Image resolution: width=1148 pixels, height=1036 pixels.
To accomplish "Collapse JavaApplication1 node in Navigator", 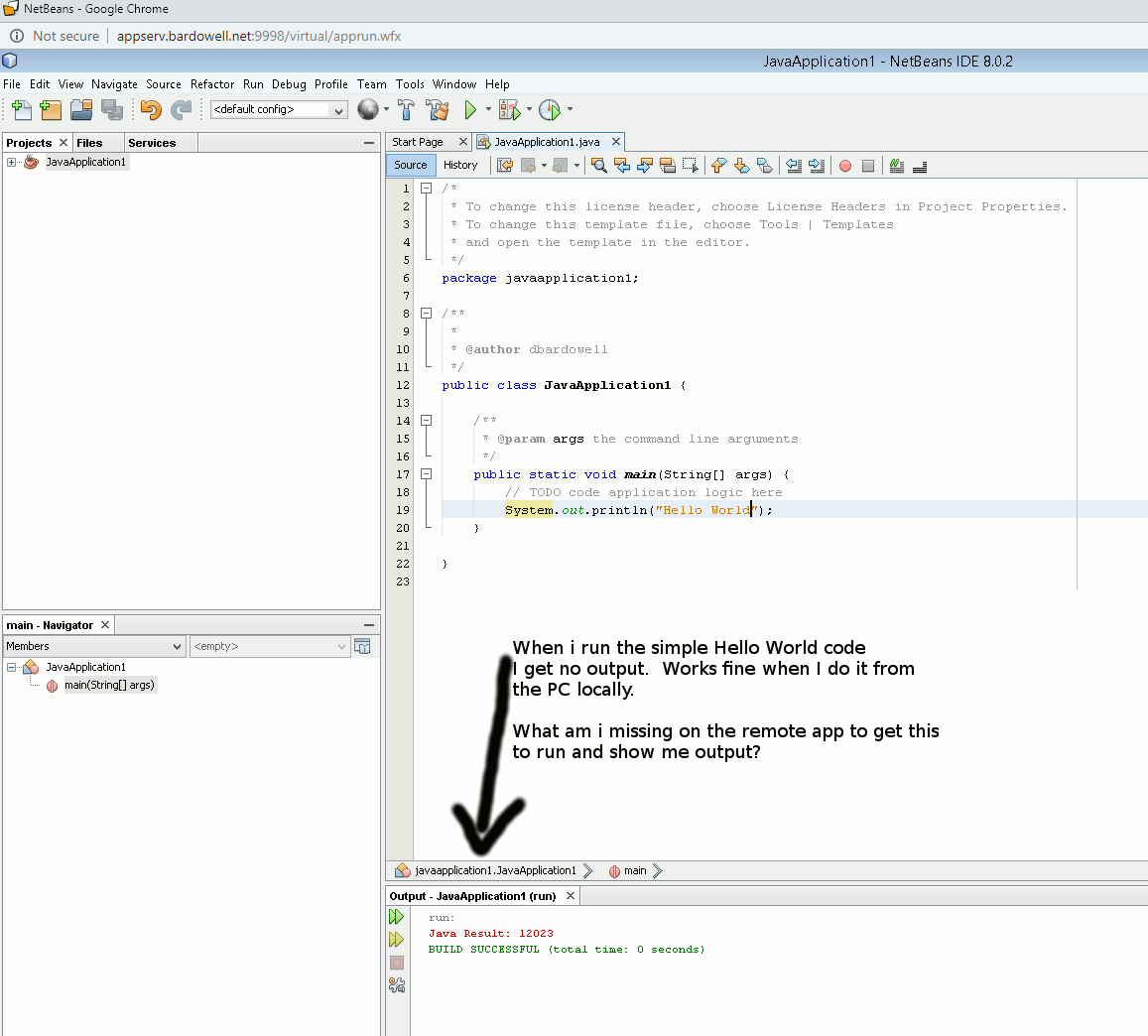I will pyautogui.click(x=12, y=667).
